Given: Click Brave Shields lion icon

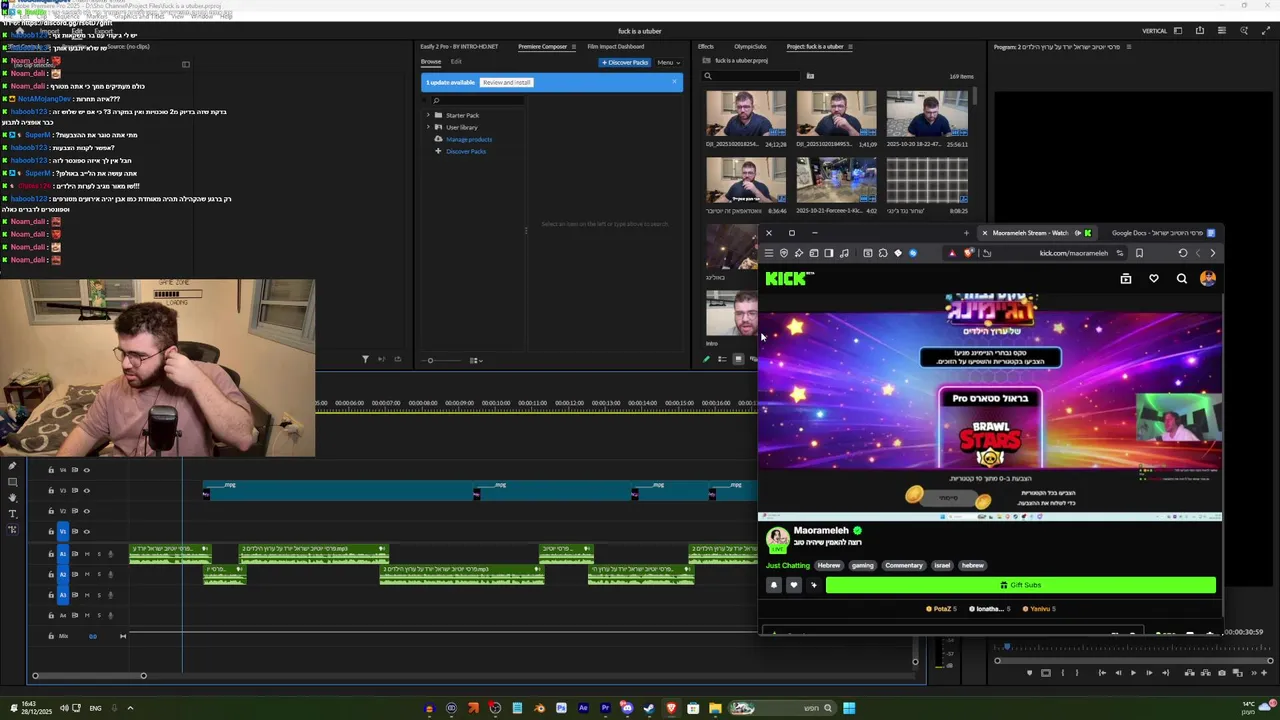Looking at the screenshot, I should [x=967, y=253].
